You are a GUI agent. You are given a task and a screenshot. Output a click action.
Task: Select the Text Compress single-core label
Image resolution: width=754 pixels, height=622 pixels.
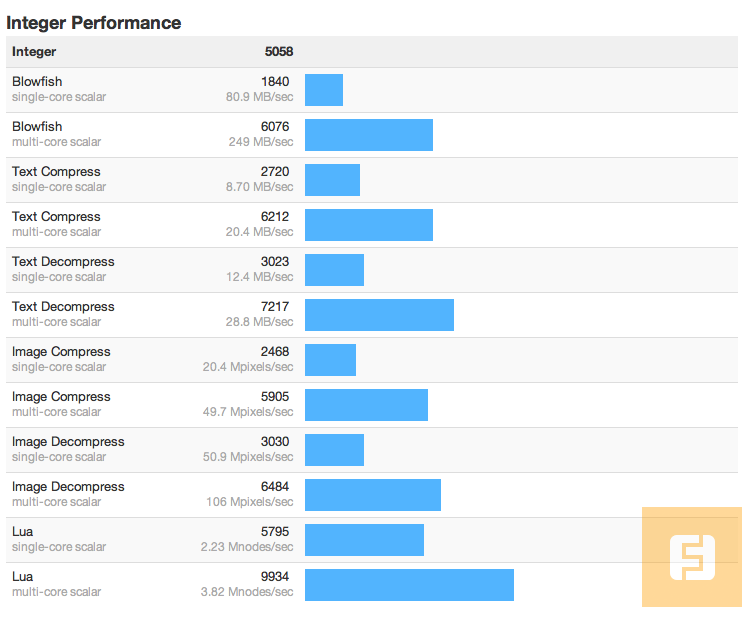pyautogui.click(x=56, y=172)
